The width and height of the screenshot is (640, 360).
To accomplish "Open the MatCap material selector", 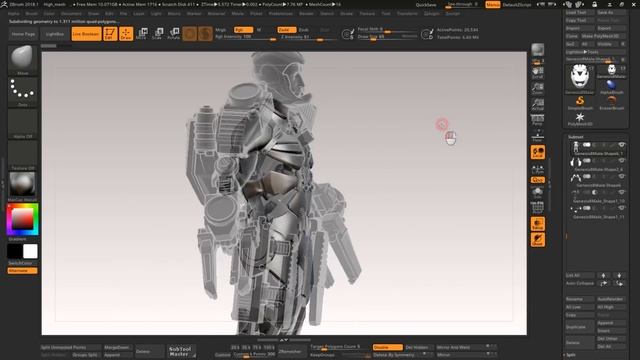I will pos(22,187).
